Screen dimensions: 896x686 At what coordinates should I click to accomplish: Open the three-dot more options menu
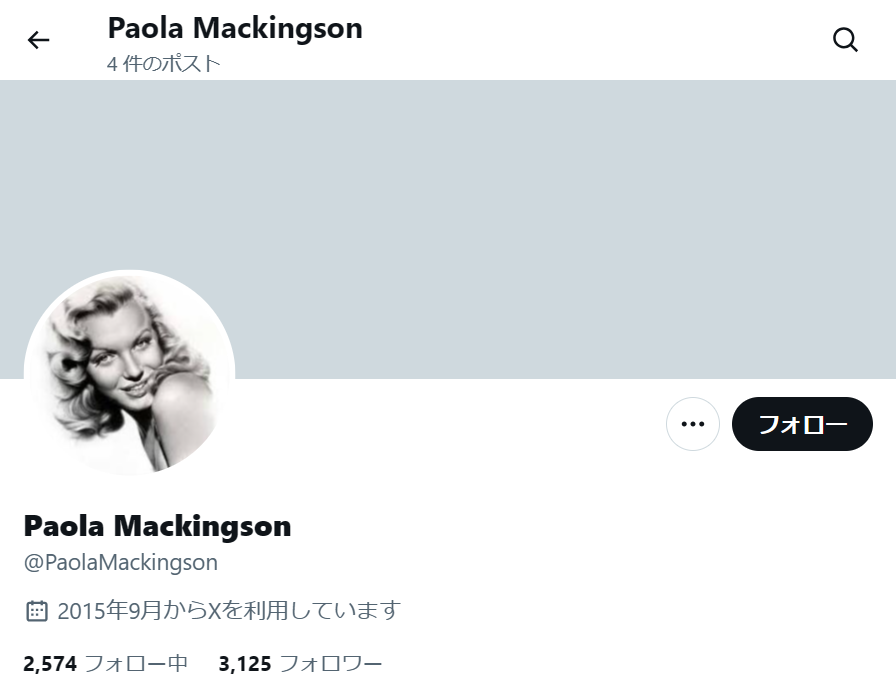coord(693,424)
